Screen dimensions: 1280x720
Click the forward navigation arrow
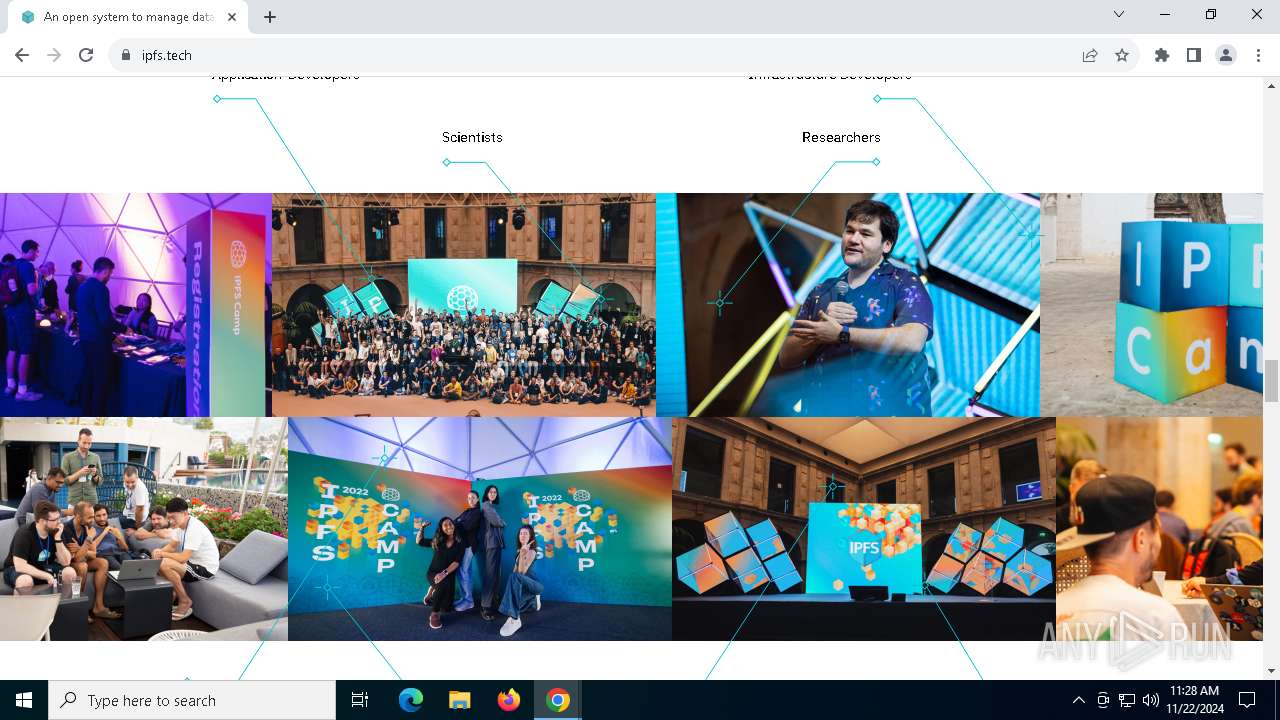tap(54, 55)
